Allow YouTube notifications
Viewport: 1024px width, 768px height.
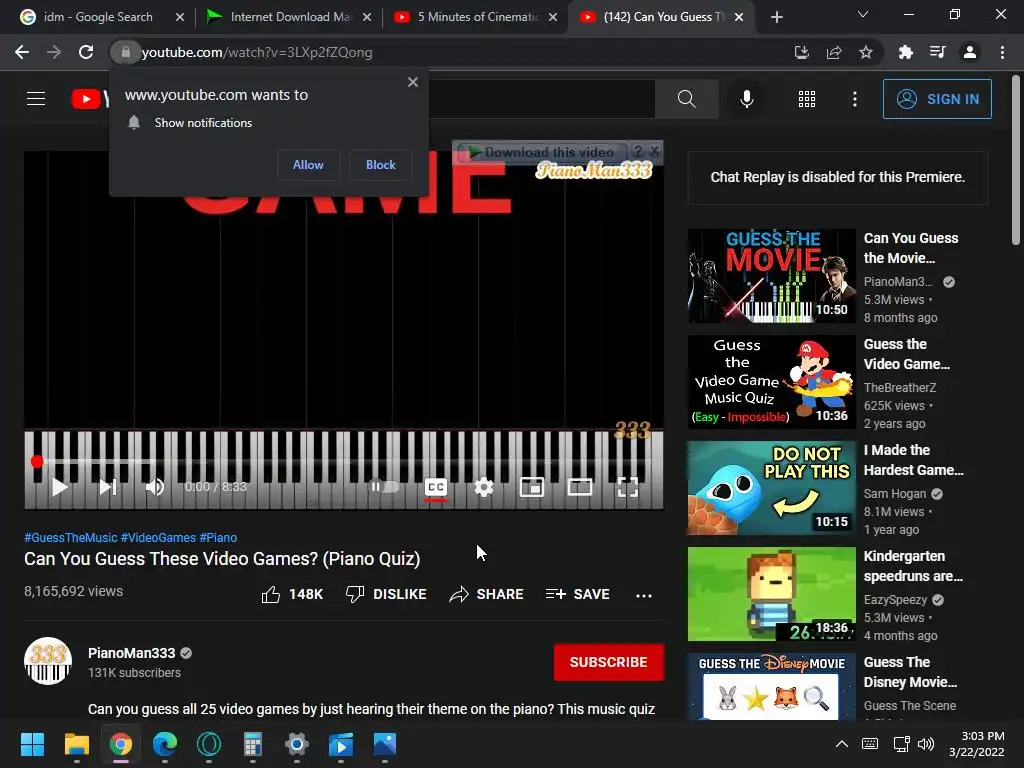[x=308, y=165]
